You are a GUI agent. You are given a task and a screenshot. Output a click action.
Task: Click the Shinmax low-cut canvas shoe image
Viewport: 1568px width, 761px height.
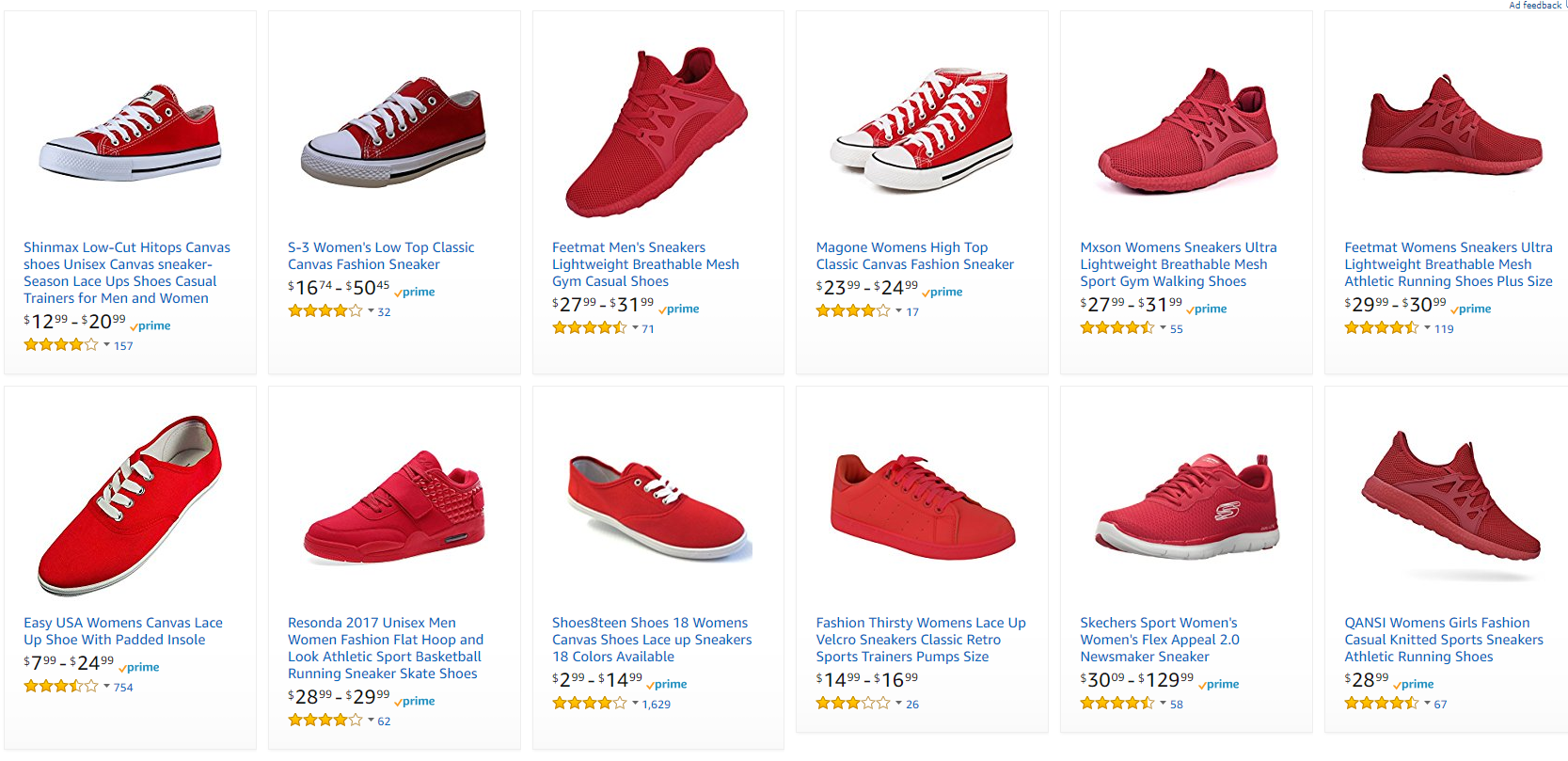click(x=130, y=133)
